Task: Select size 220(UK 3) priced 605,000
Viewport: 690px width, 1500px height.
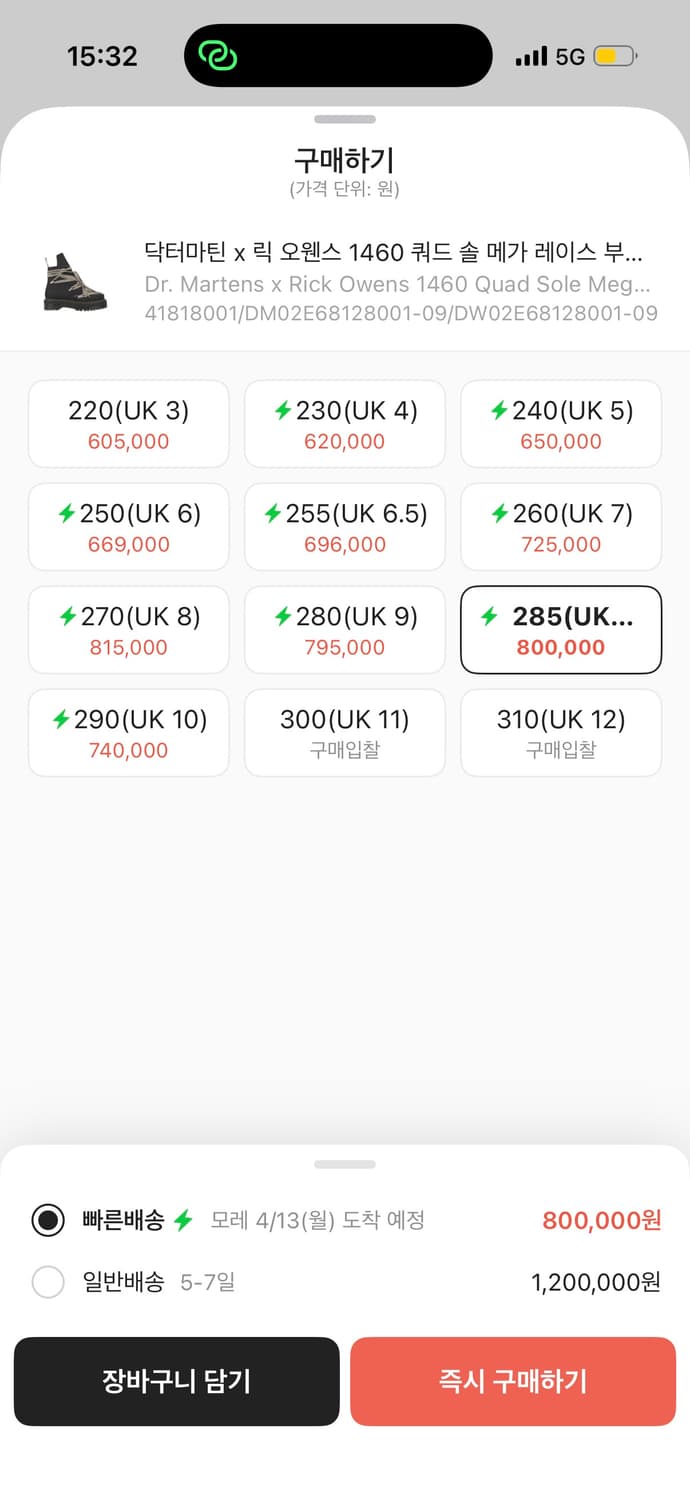Action: (x=128, y=423)
